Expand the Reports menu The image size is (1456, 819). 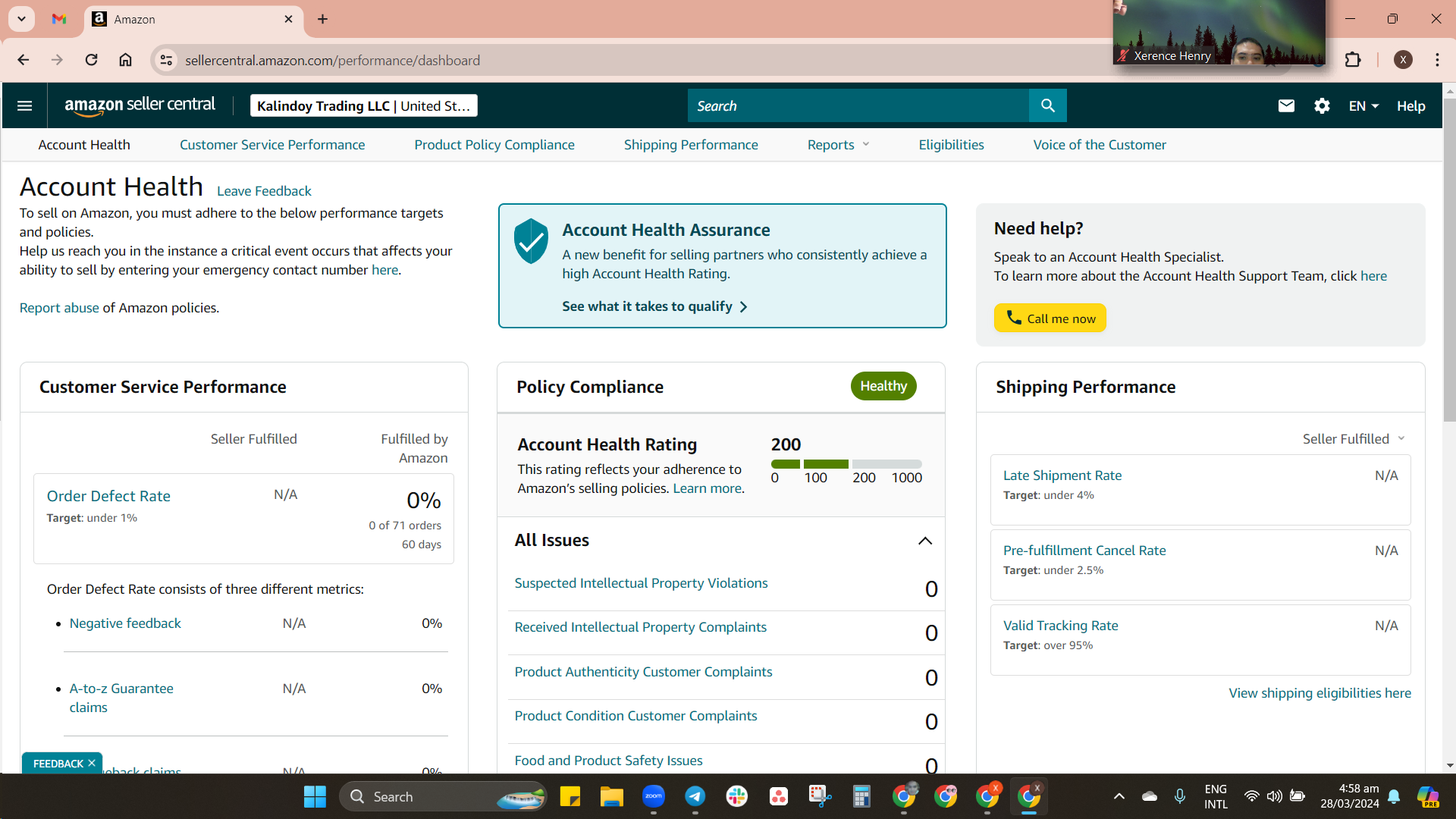point(838,145)
